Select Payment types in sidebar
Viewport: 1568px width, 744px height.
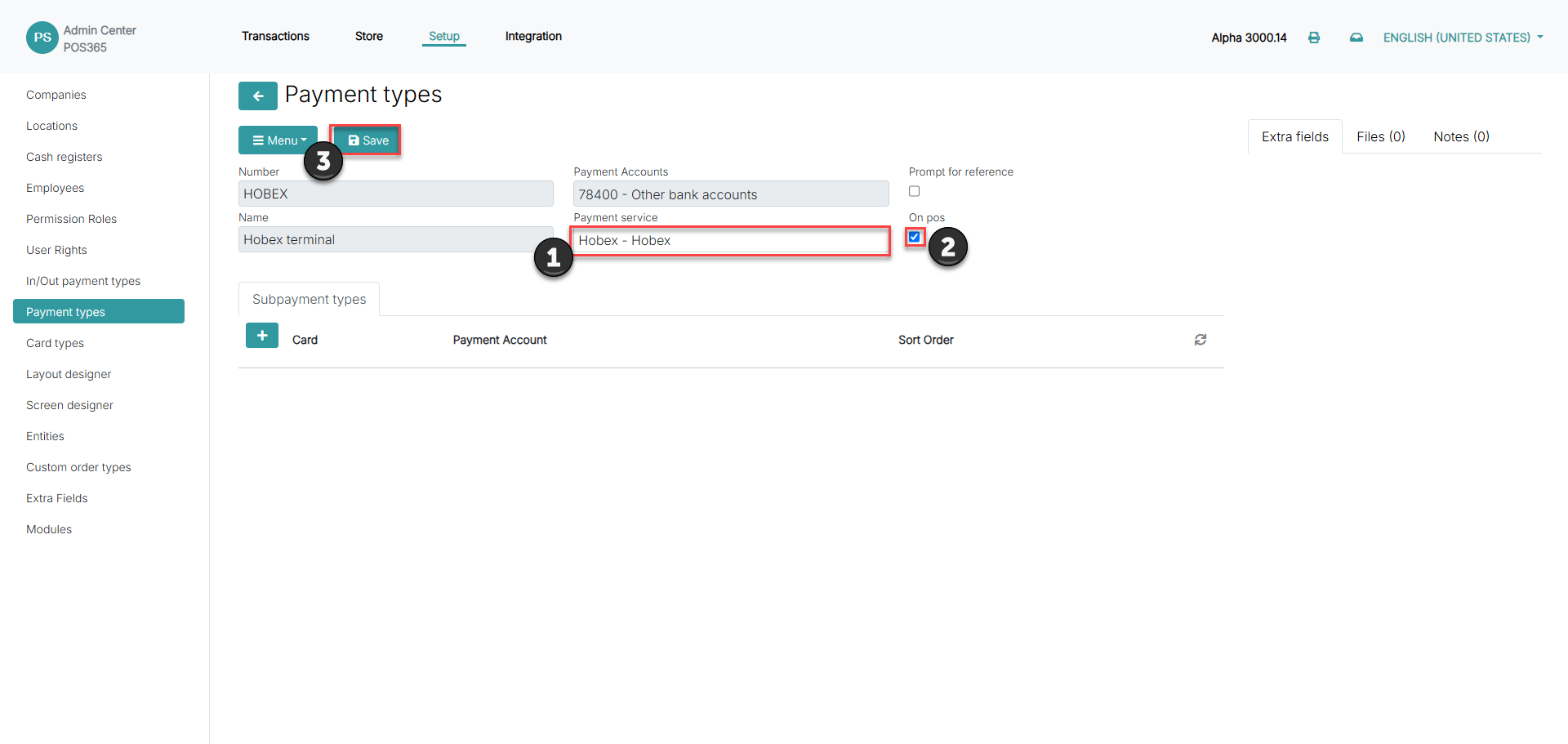[99, 311]
